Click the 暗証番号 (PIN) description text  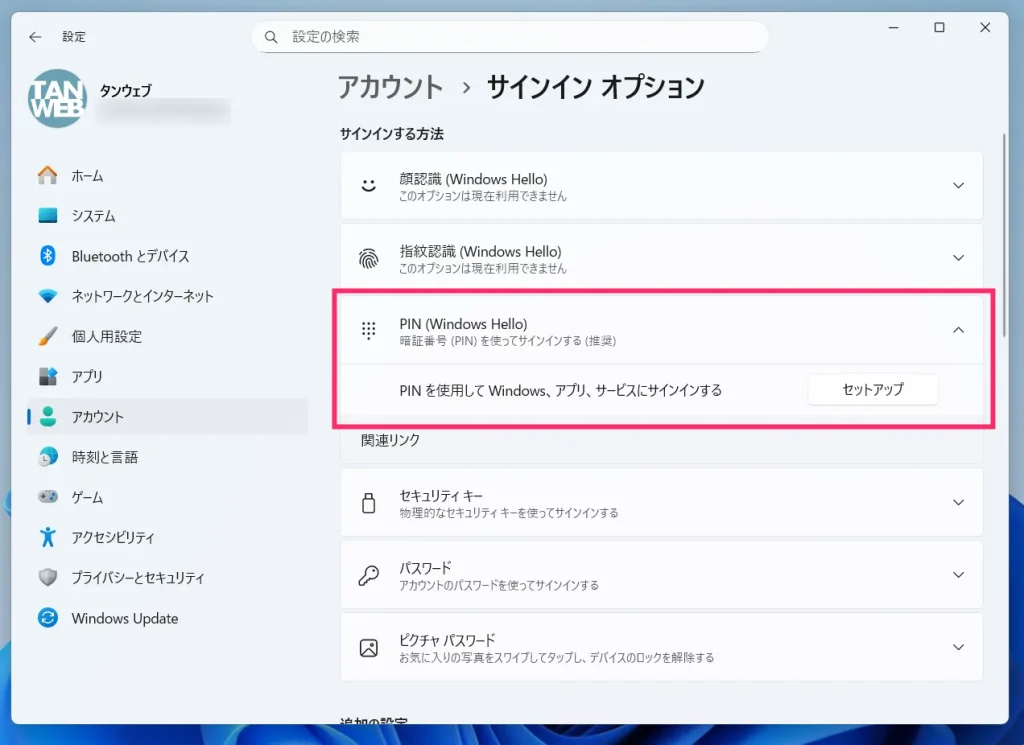click(x=507, y=341)
